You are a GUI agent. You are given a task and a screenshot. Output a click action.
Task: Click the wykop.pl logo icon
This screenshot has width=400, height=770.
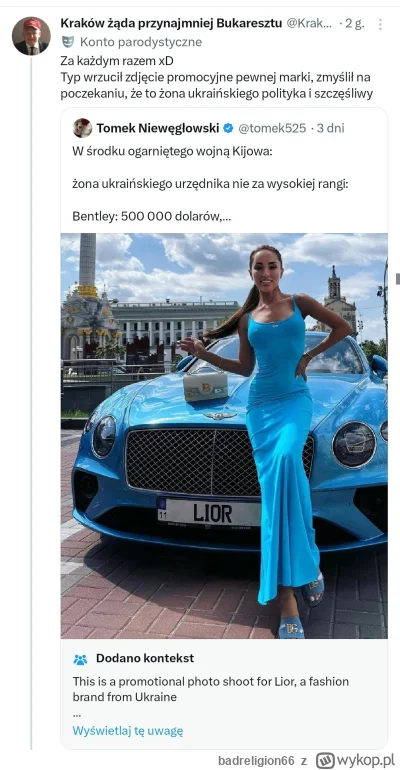click(x=323, y=760)
